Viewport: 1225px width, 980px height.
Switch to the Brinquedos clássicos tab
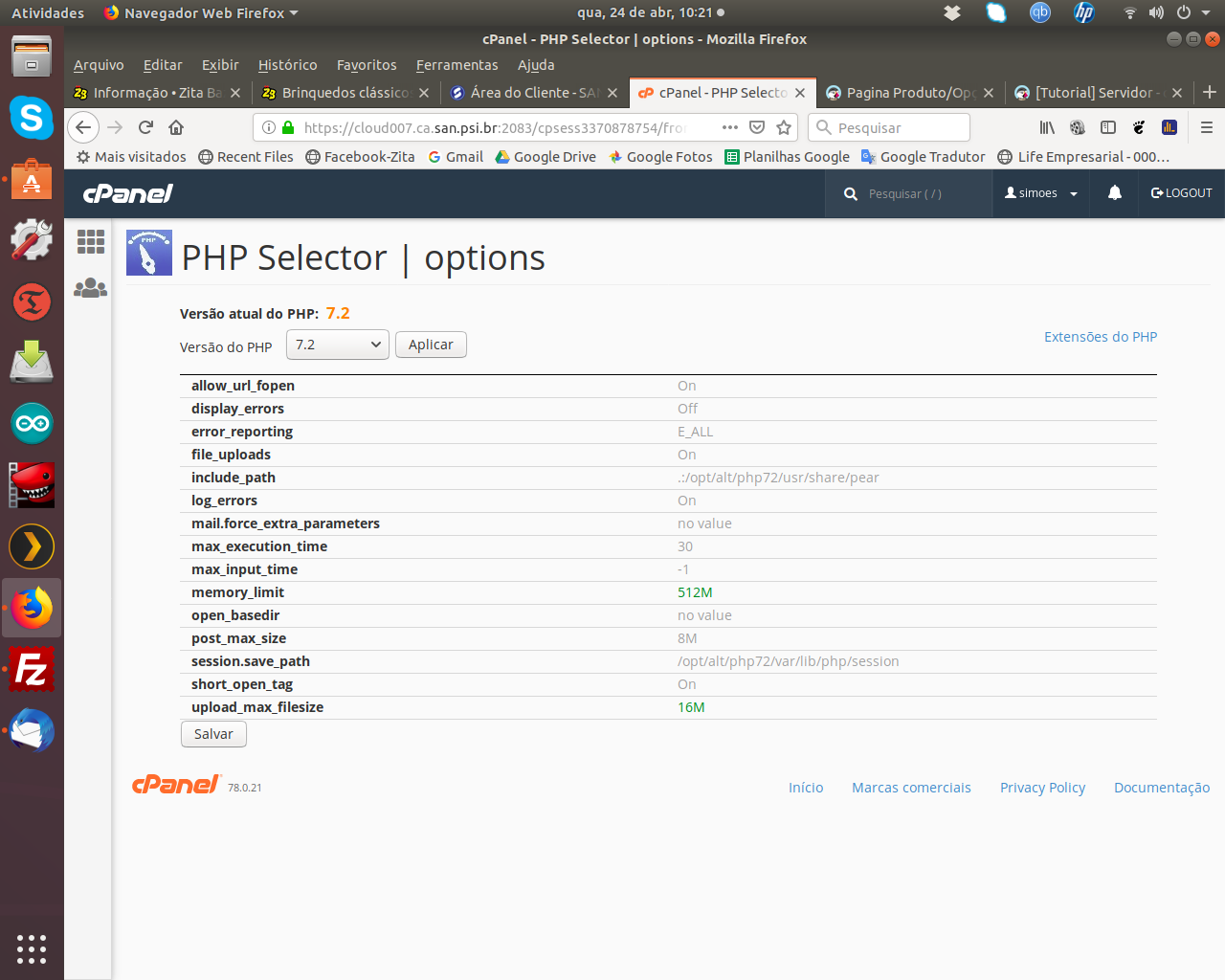[x=345, y=93]
